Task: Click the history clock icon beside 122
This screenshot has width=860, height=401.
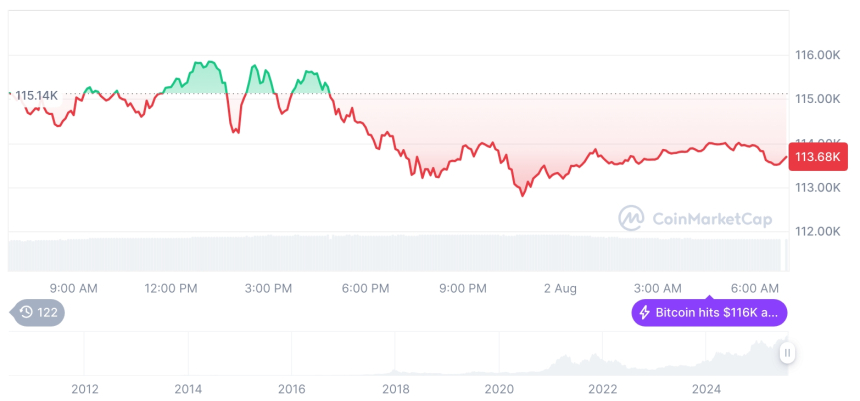Action: 24,313
